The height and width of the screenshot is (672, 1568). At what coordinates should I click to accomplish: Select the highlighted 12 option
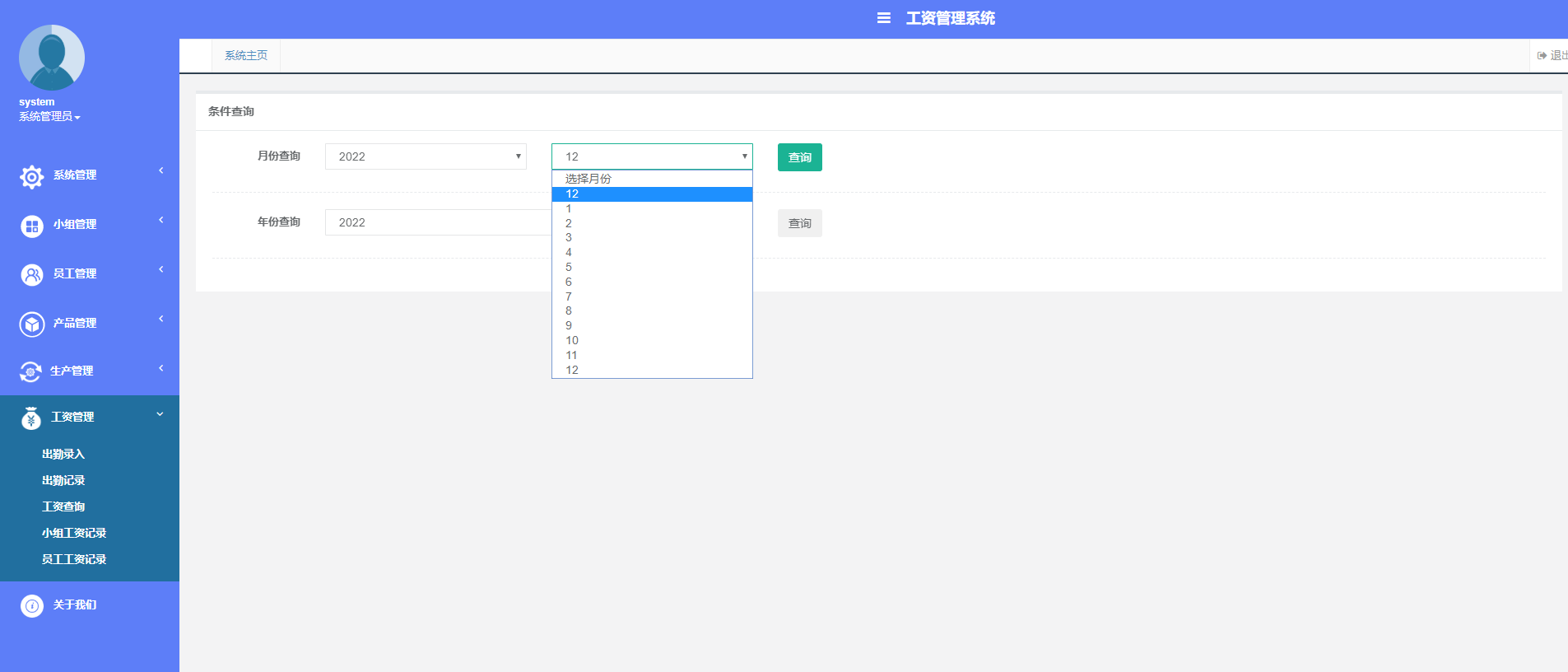[x=652, y=194]
